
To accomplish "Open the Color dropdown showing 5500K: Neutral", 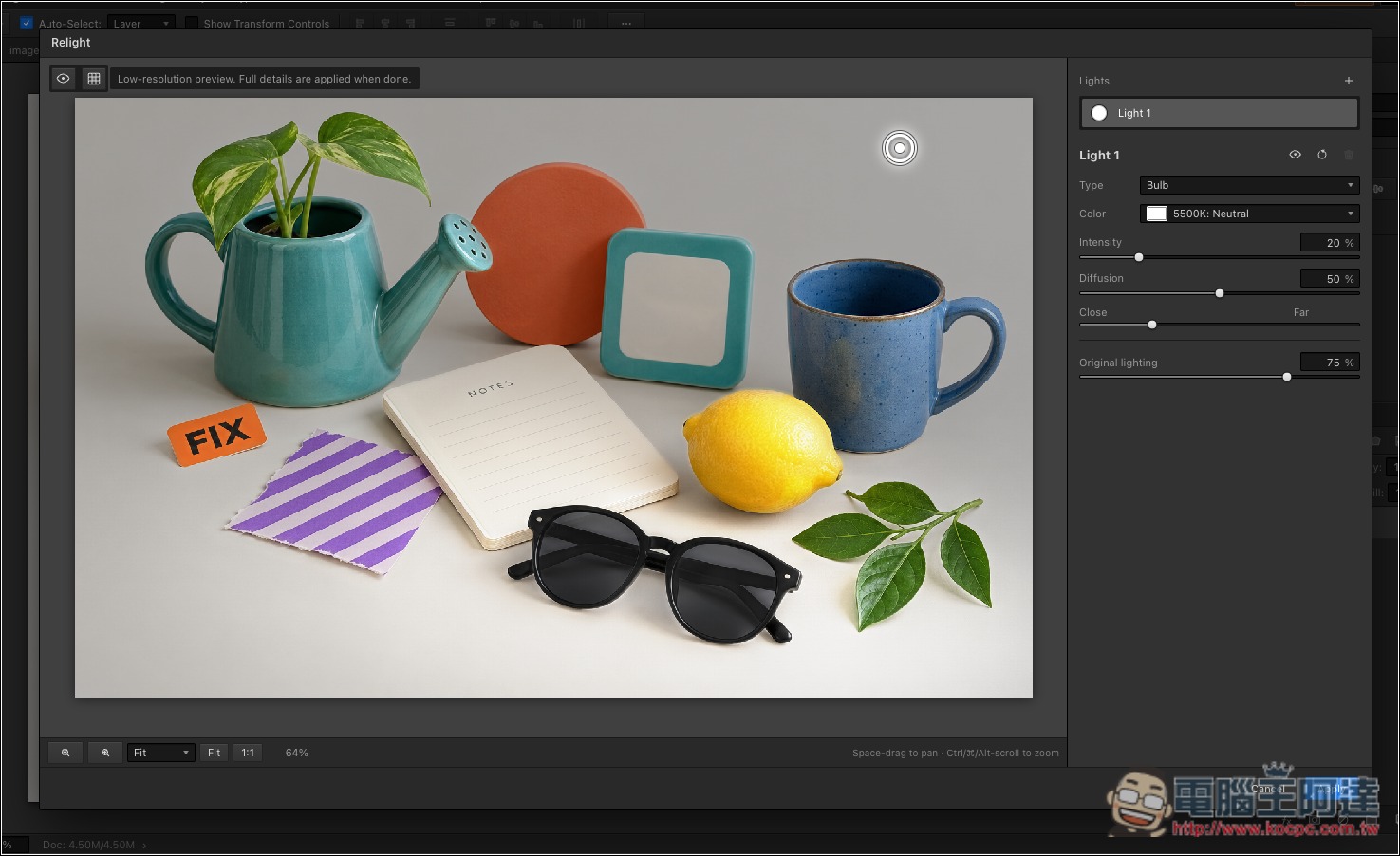I will coord(1250,214).
